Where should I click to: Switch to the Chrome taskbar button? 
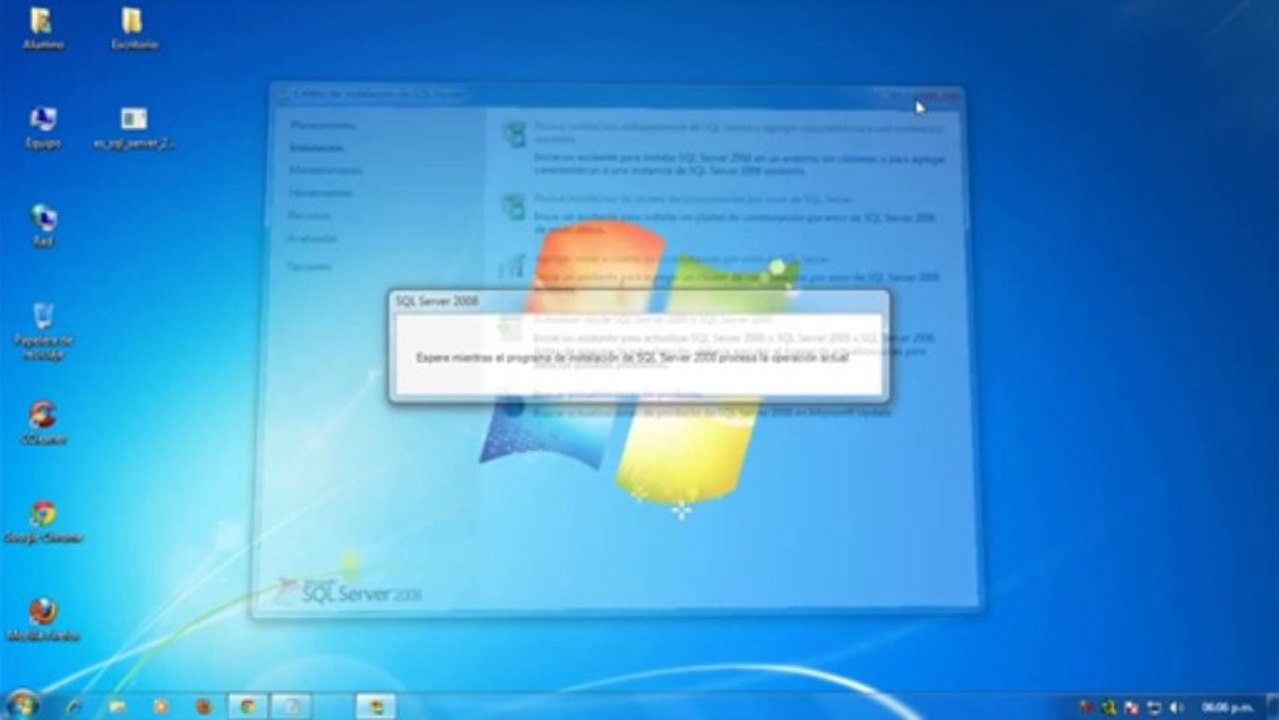pyautogui.click(x=248, y=706)
